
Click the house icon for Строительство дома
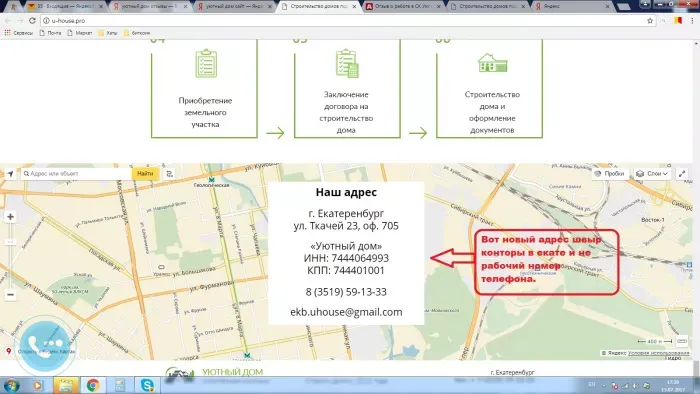tap(492, 62)
